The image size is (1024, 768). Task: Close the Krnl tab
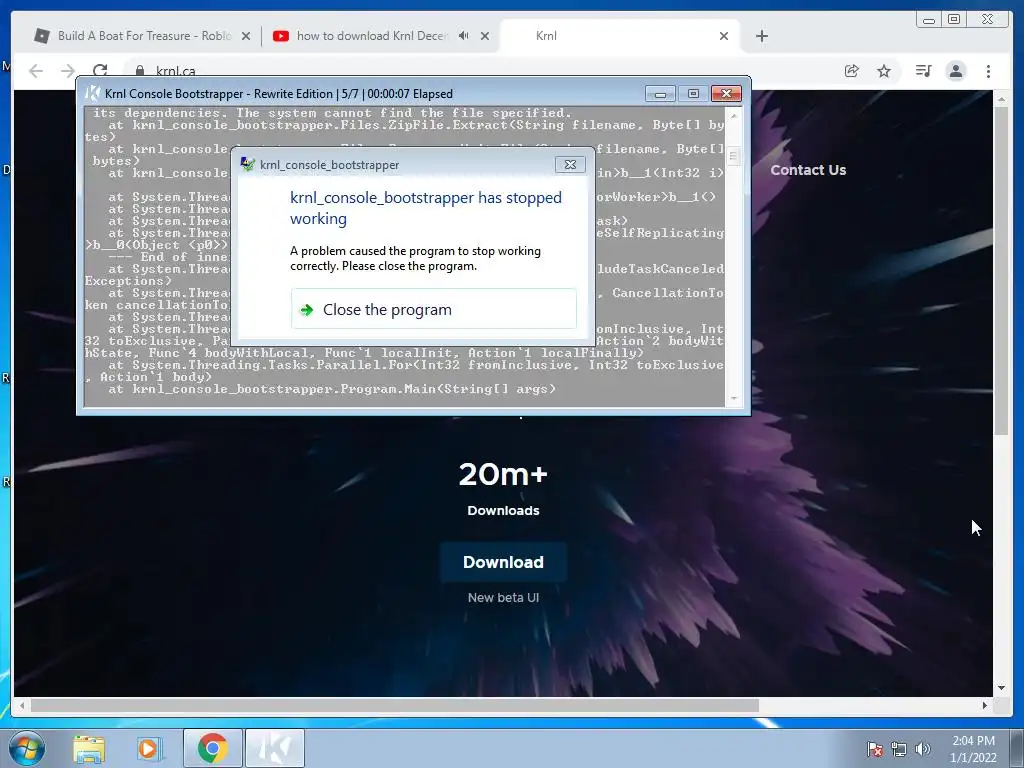[x=724, y=36]
